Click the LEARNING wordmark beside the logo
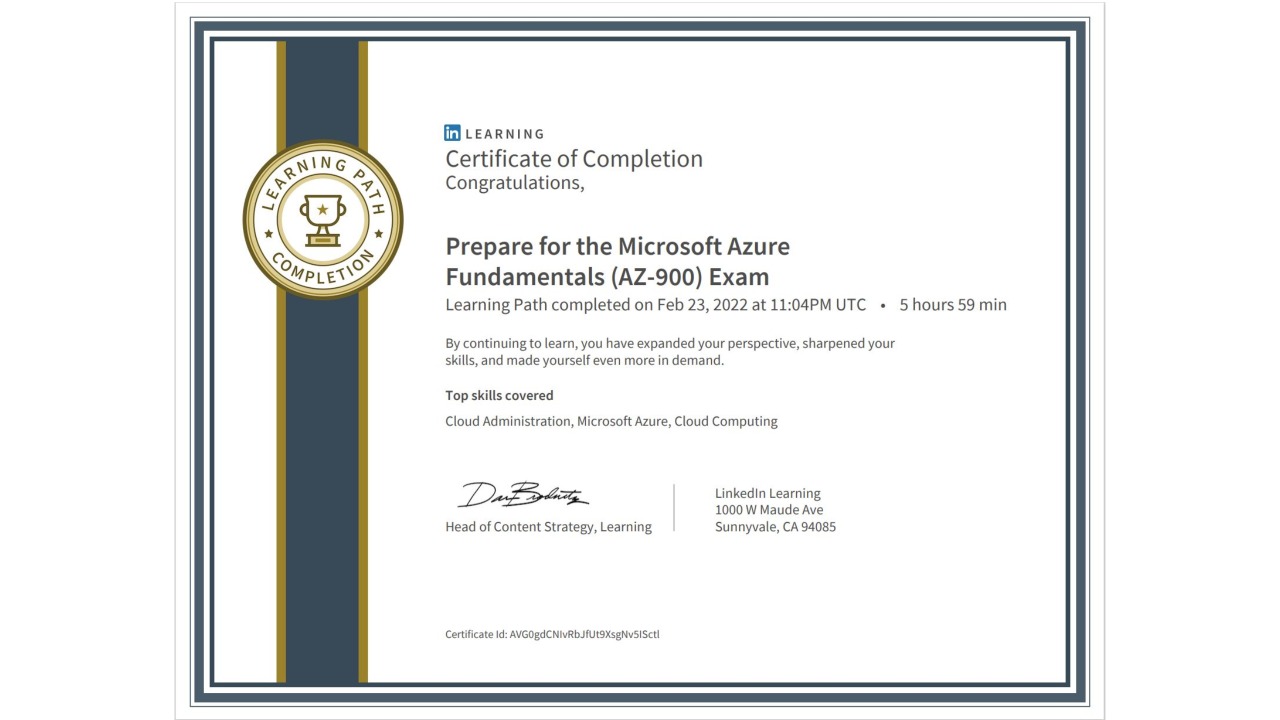This screenshot has height=720, width=1280. tap(505, 134)
